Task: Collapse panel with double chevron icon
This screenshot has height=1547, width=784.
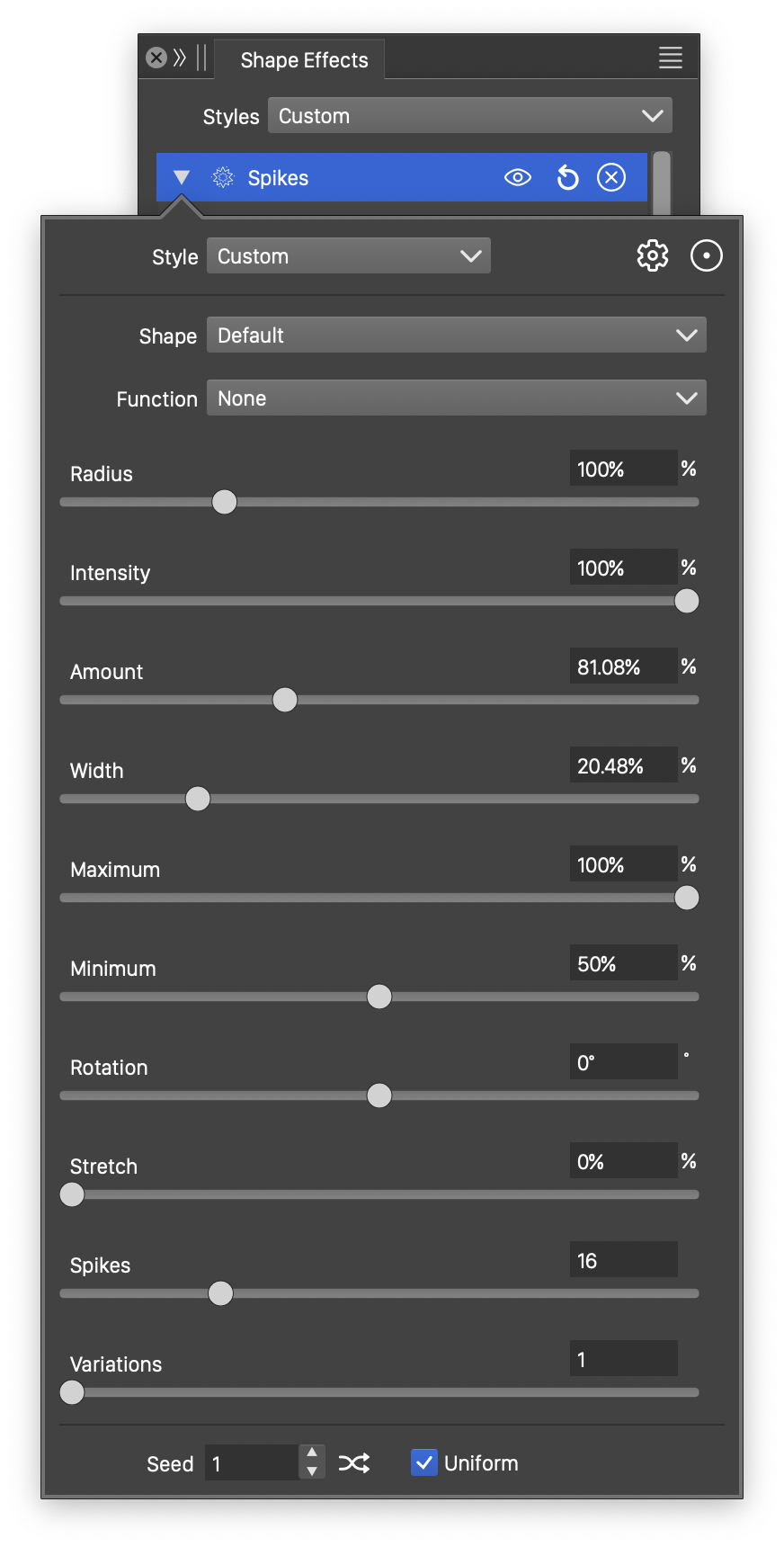Action: pos(180,58)
